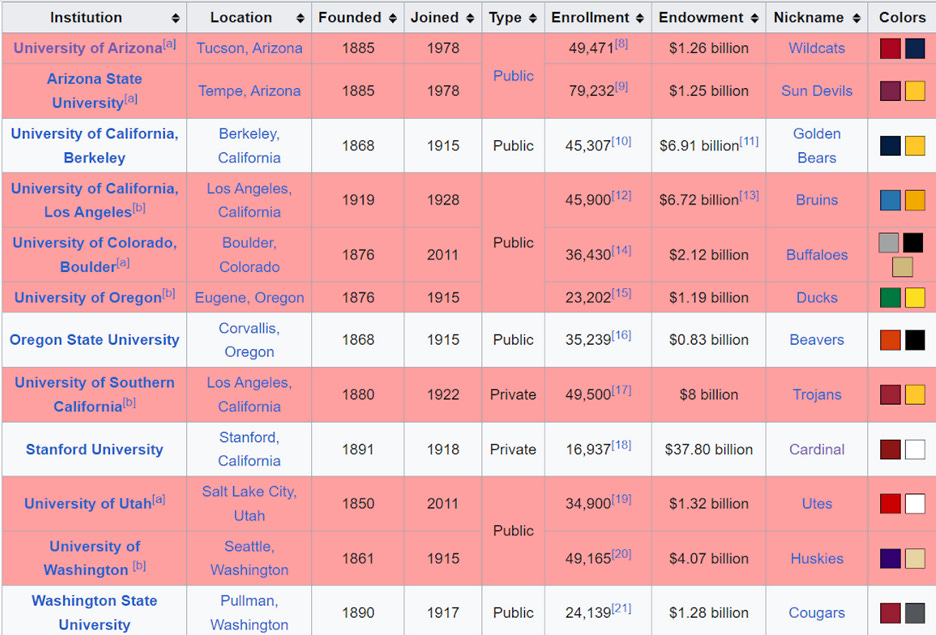Viewport: 936px width, 635px height.
Task: Open University of Colorado, Boulder link
Action: tap(94, 255)
